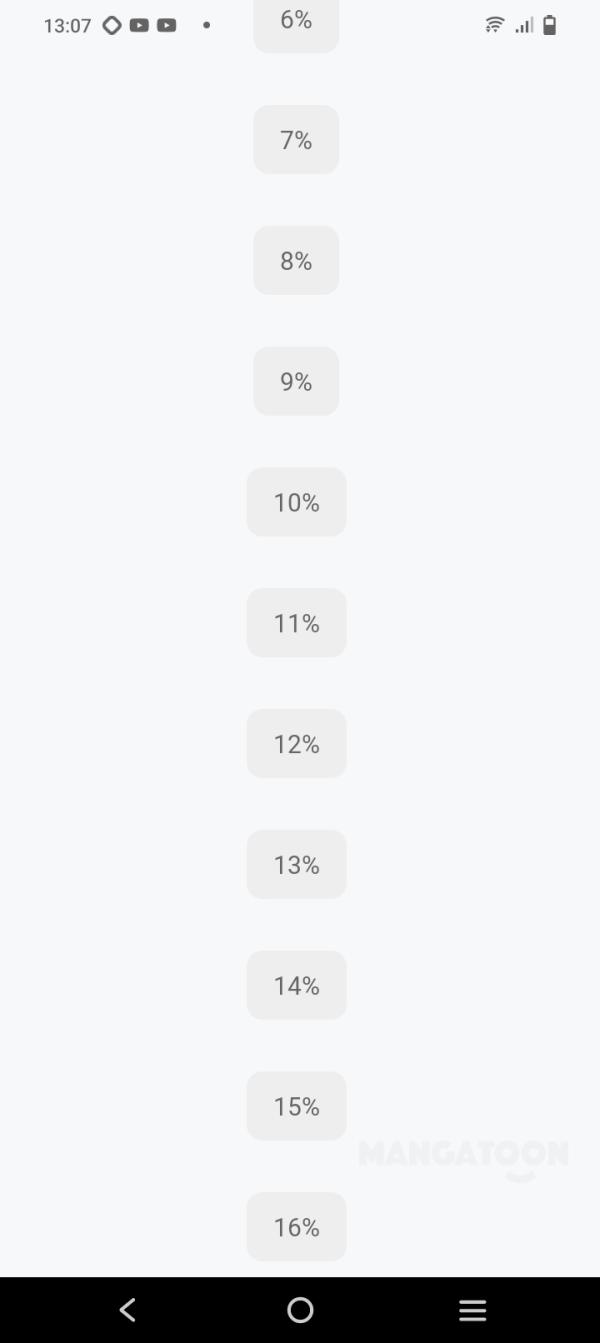Tap the Wi-Fi status icon

(494, 25)
